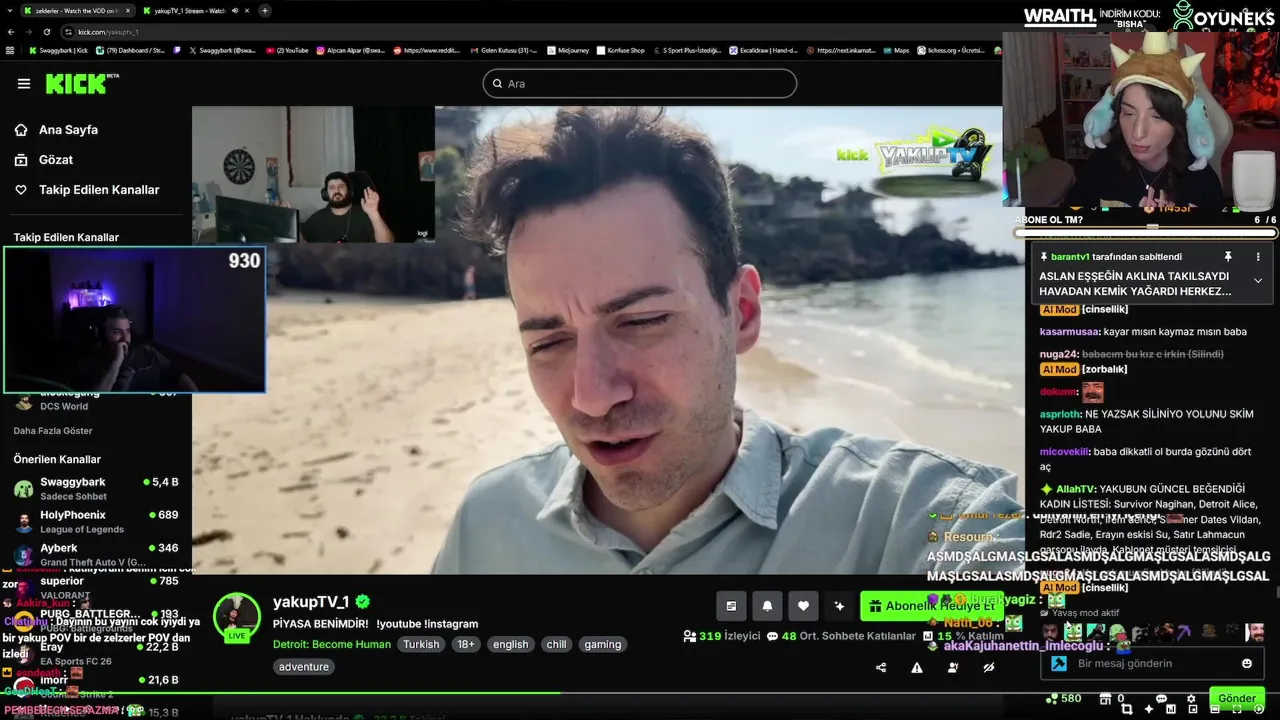Toggle the heart follow button

coord(803,606)
